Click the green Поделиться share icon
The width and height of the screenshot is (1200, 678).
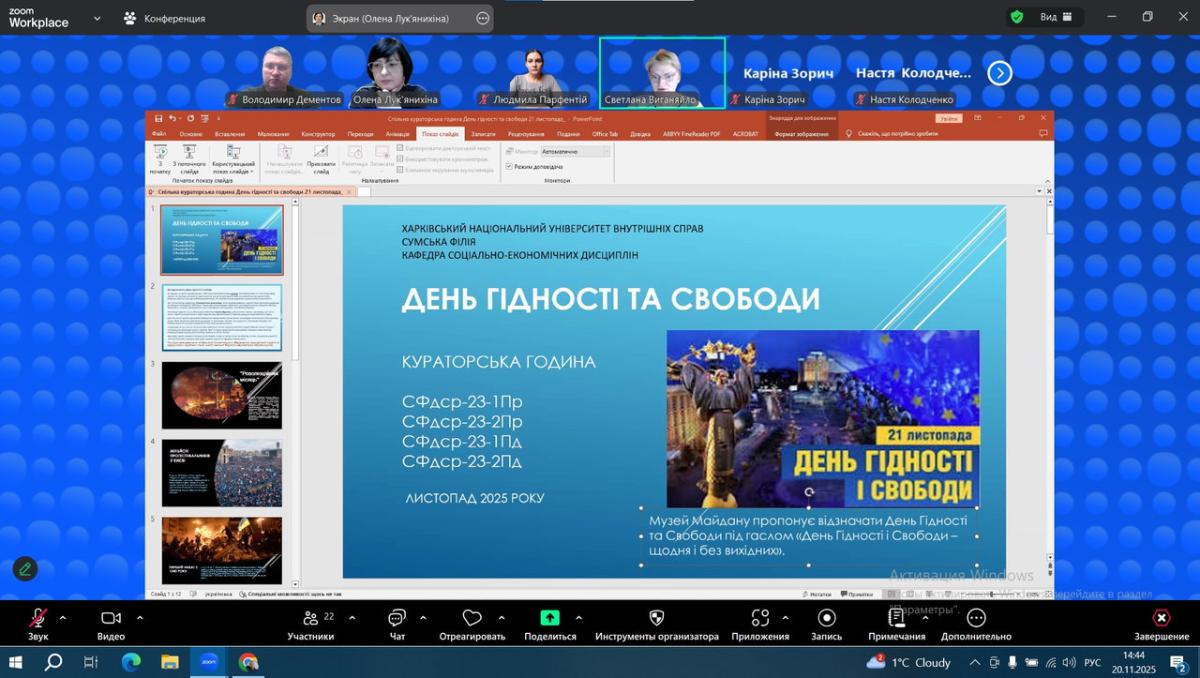click(550, 618)
